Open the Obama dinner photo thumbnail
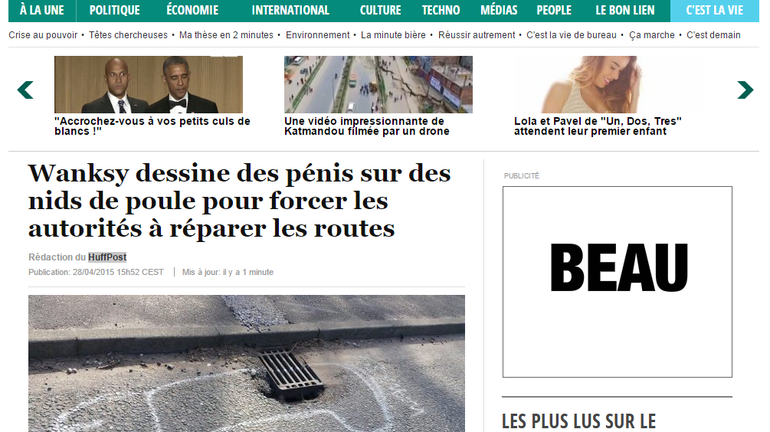 tap(148, 84)
